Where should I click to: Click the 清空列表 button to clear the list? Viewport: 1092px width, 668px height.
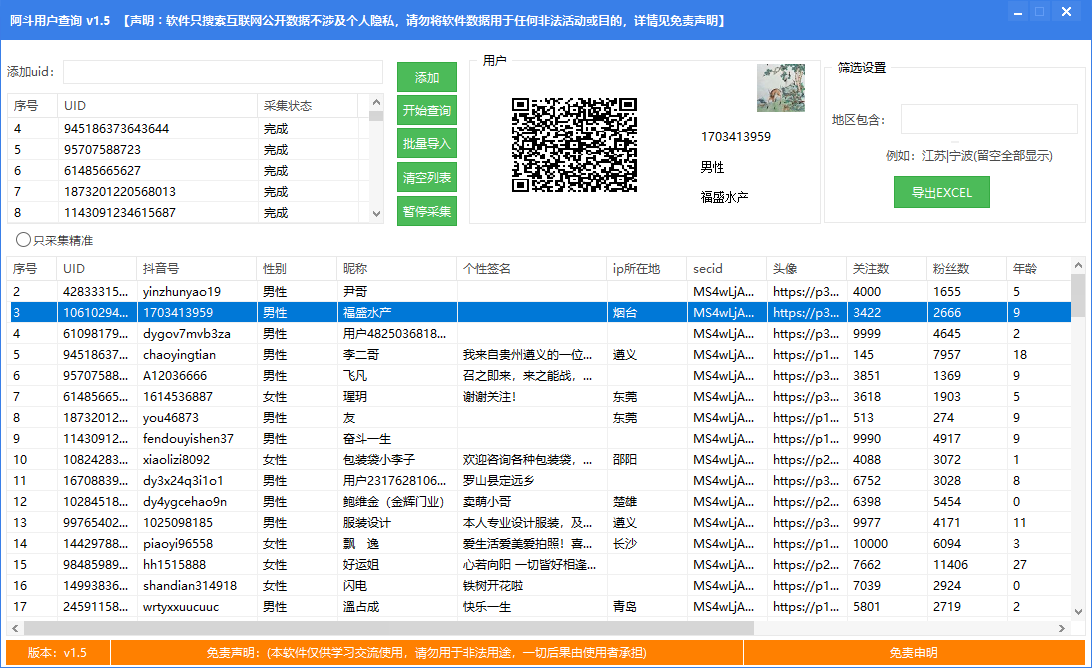pos(426,177)
